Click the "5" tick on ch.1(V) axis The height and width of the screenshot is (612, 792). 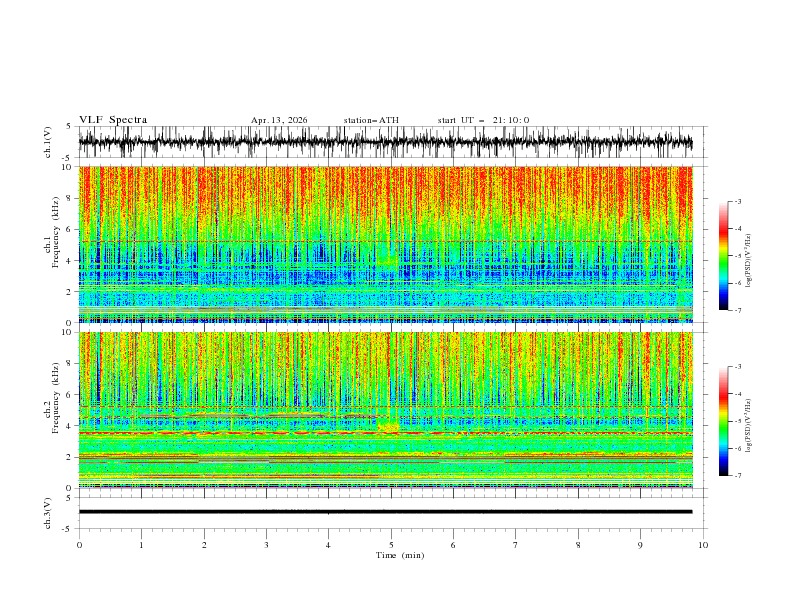pos(69,127)
